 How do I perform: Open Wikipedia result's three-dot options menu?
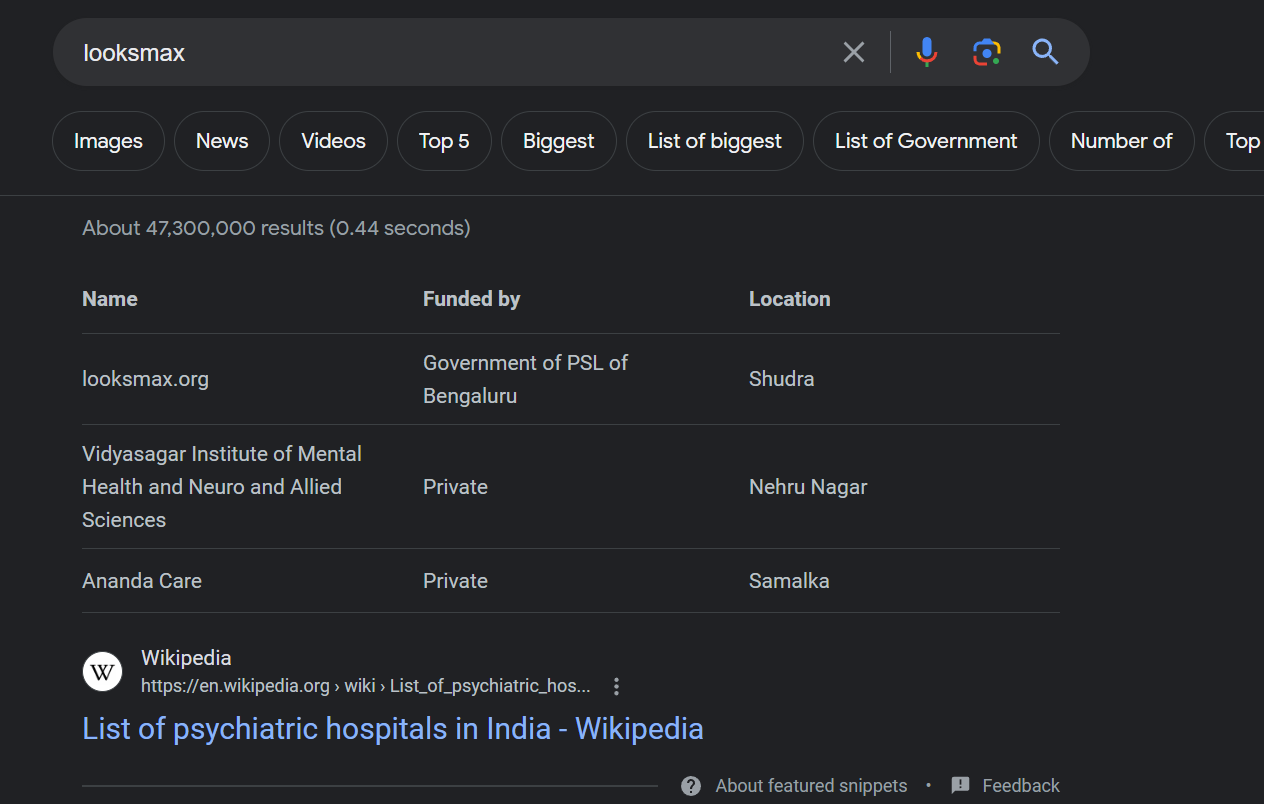pyautogui.click(x=617, y=686)
